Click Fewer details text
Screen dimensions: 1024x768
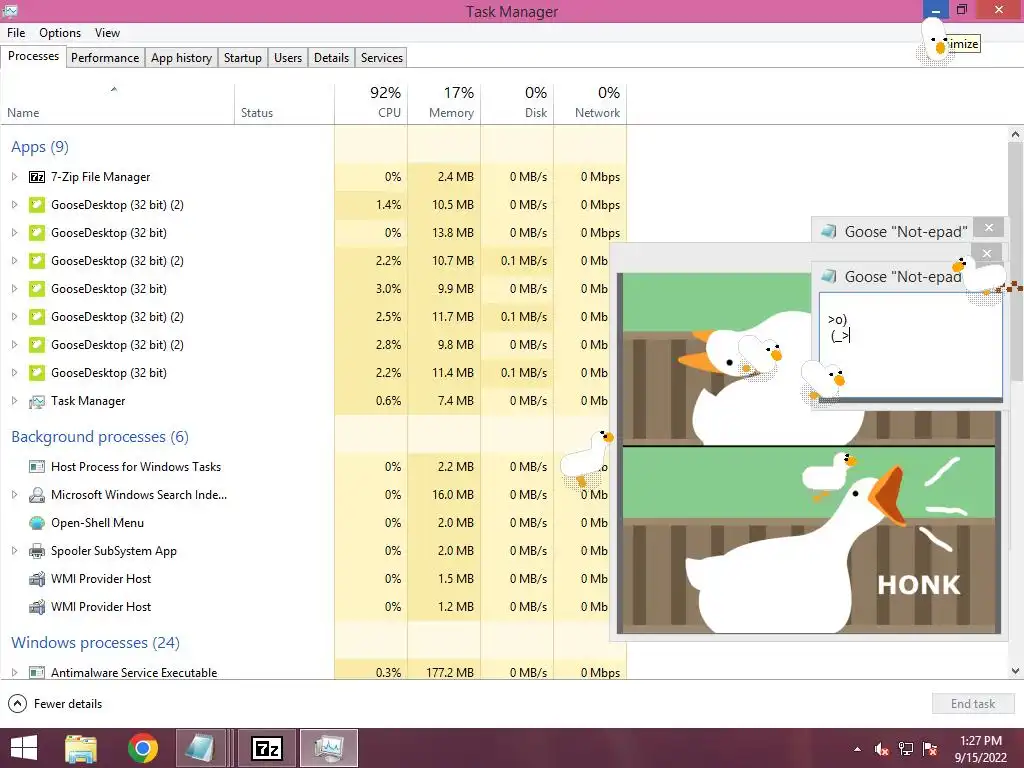(68, 704)
